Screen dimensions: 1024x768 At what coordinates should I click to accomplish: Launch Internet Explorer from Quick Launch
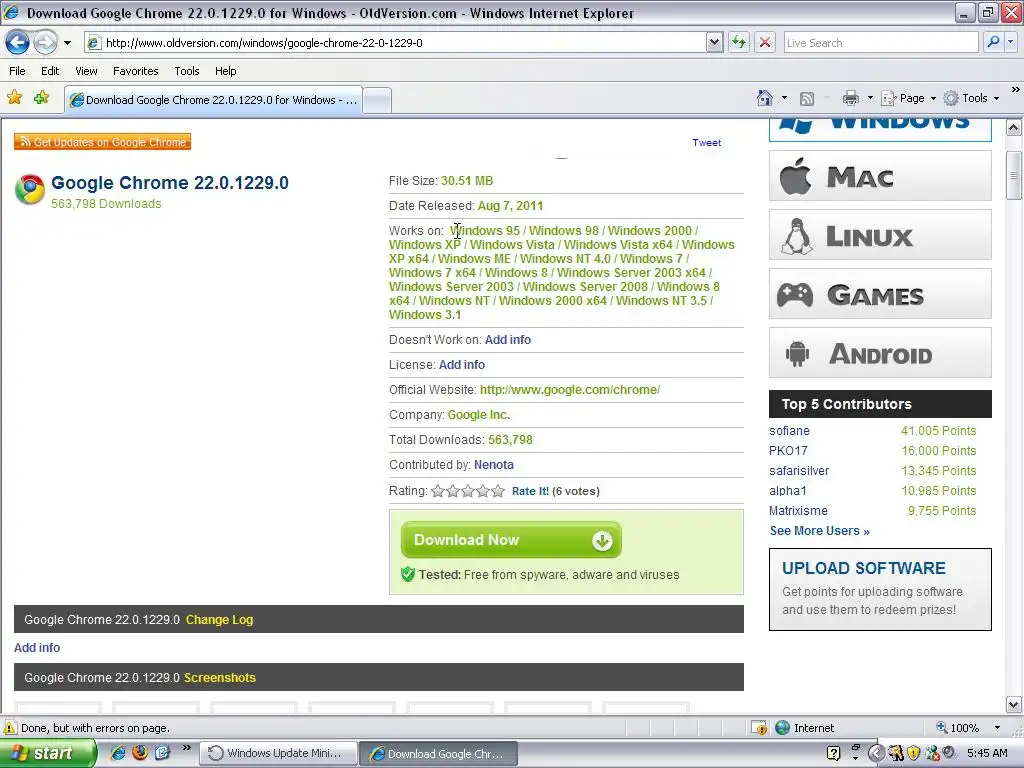pos(118,752)
